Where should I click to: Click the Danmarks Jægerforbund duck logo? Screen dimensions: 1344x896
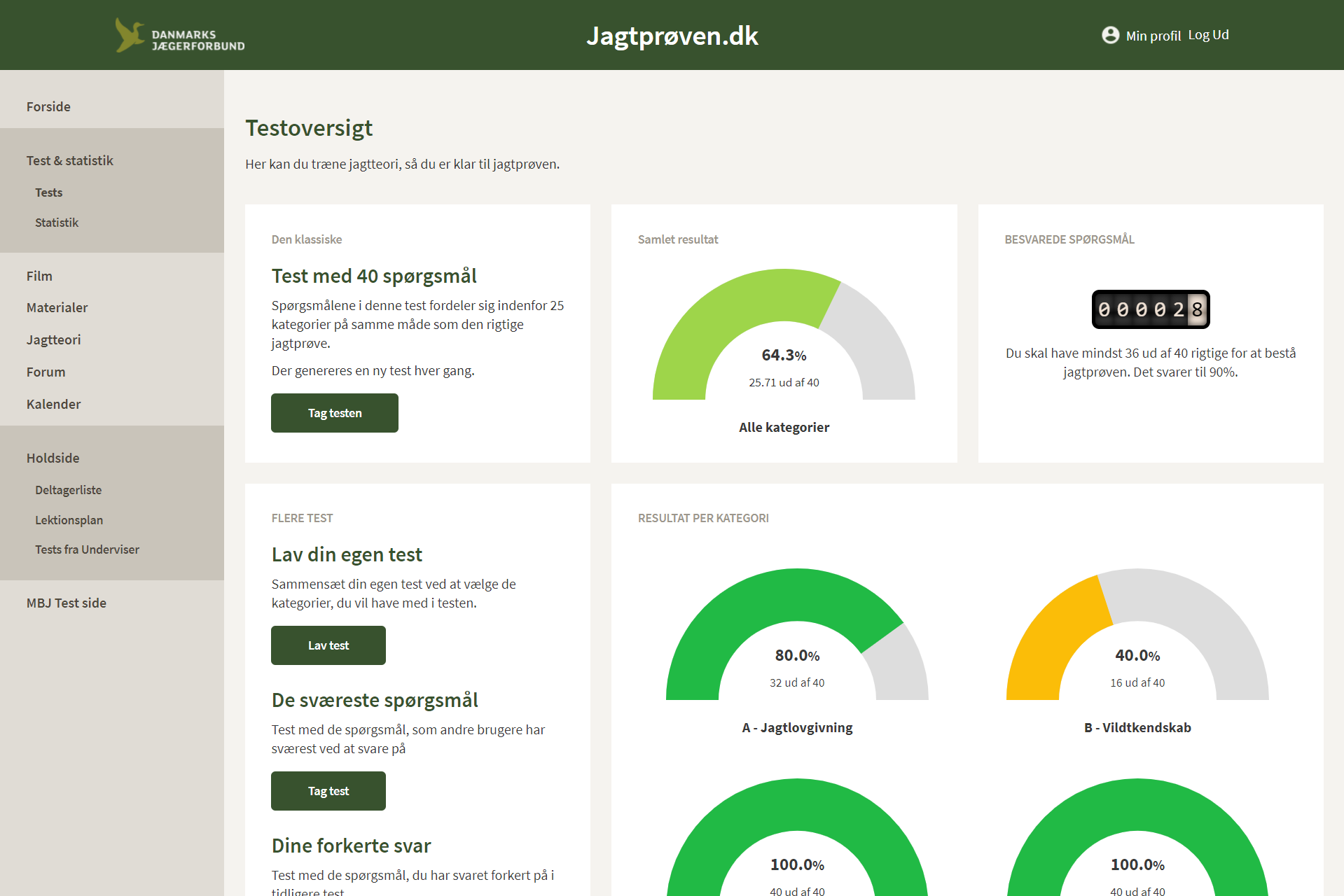(x=180, y=35)
